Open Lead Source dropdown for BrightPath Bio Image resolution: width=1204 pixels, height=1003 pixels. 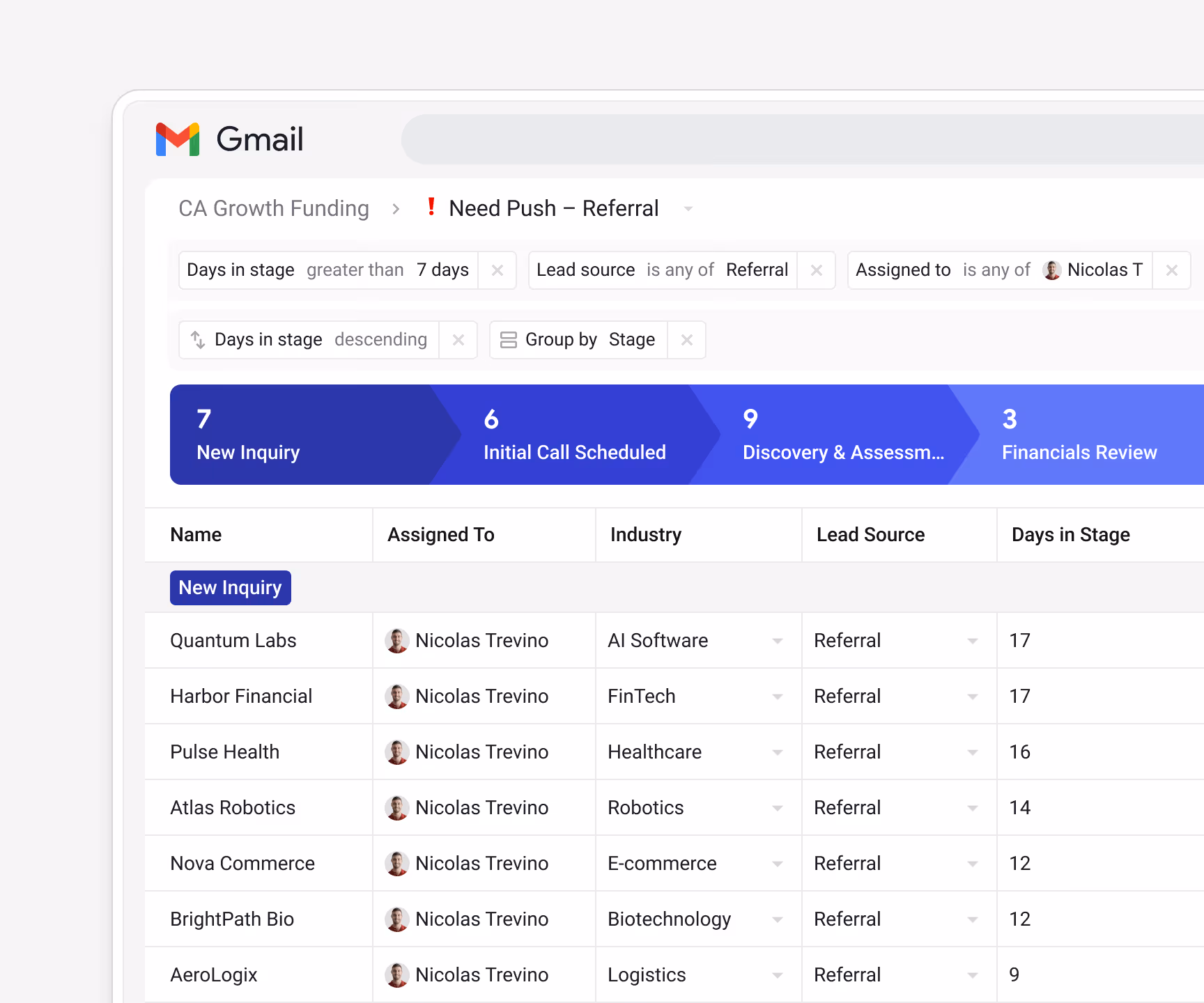[973, 919]
